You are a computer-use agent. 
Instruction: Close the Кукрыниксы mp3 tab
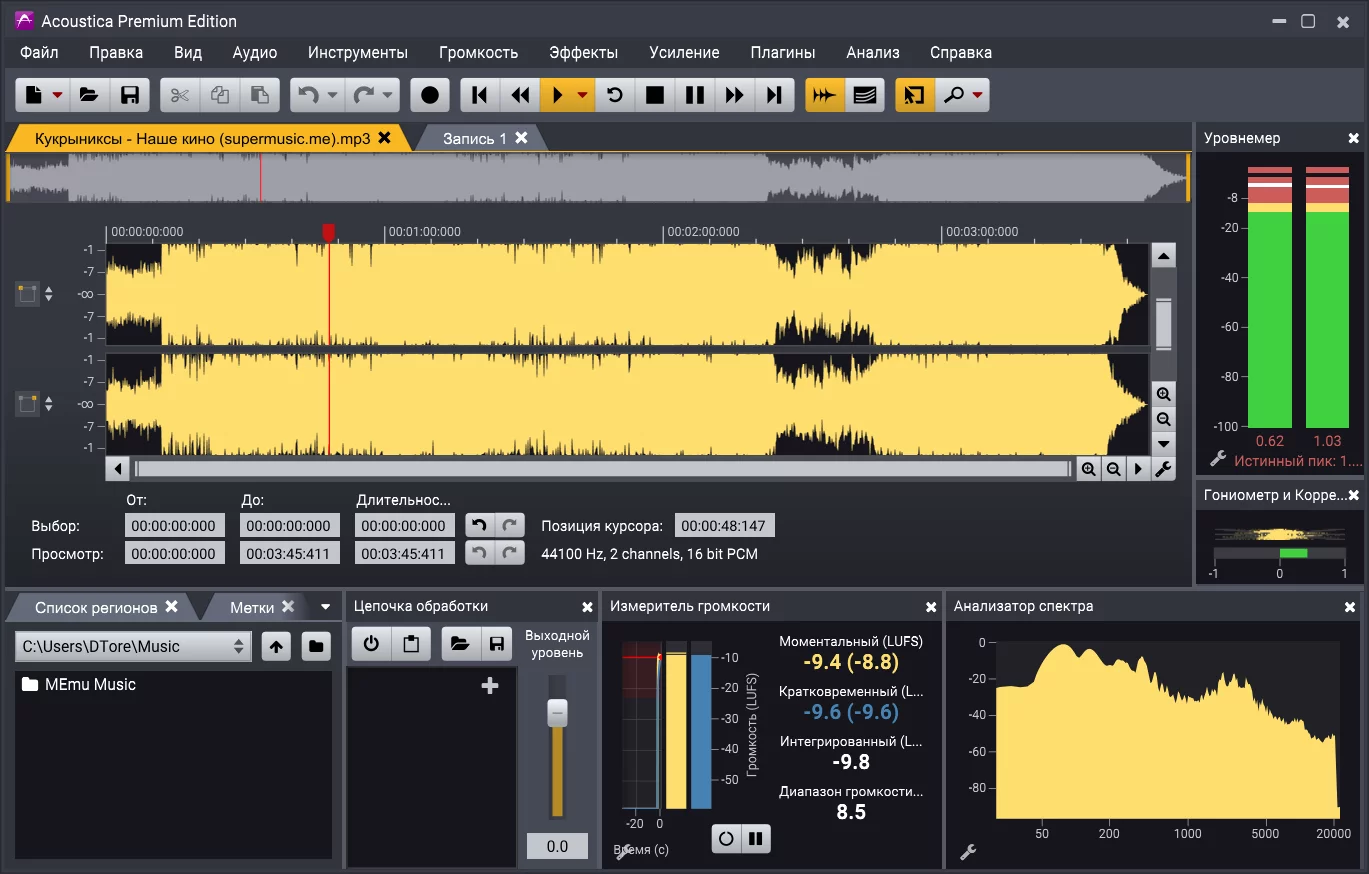coord(384,138)
